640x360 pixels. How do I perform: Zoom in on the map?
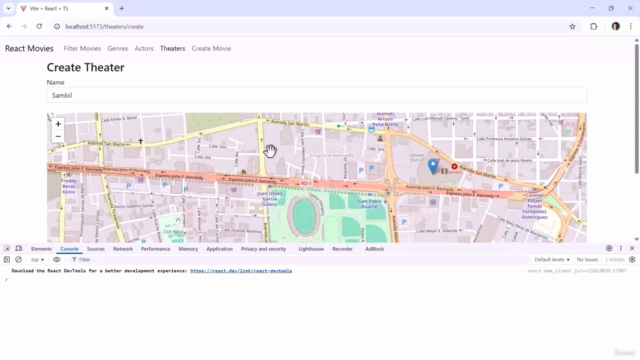(x=58, y=124)
